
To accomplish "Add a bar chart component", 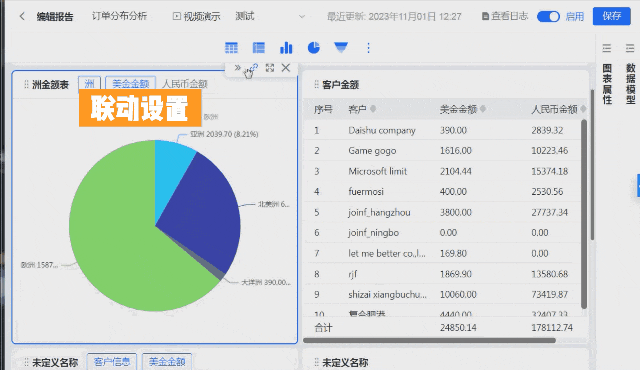I will 286,48.
